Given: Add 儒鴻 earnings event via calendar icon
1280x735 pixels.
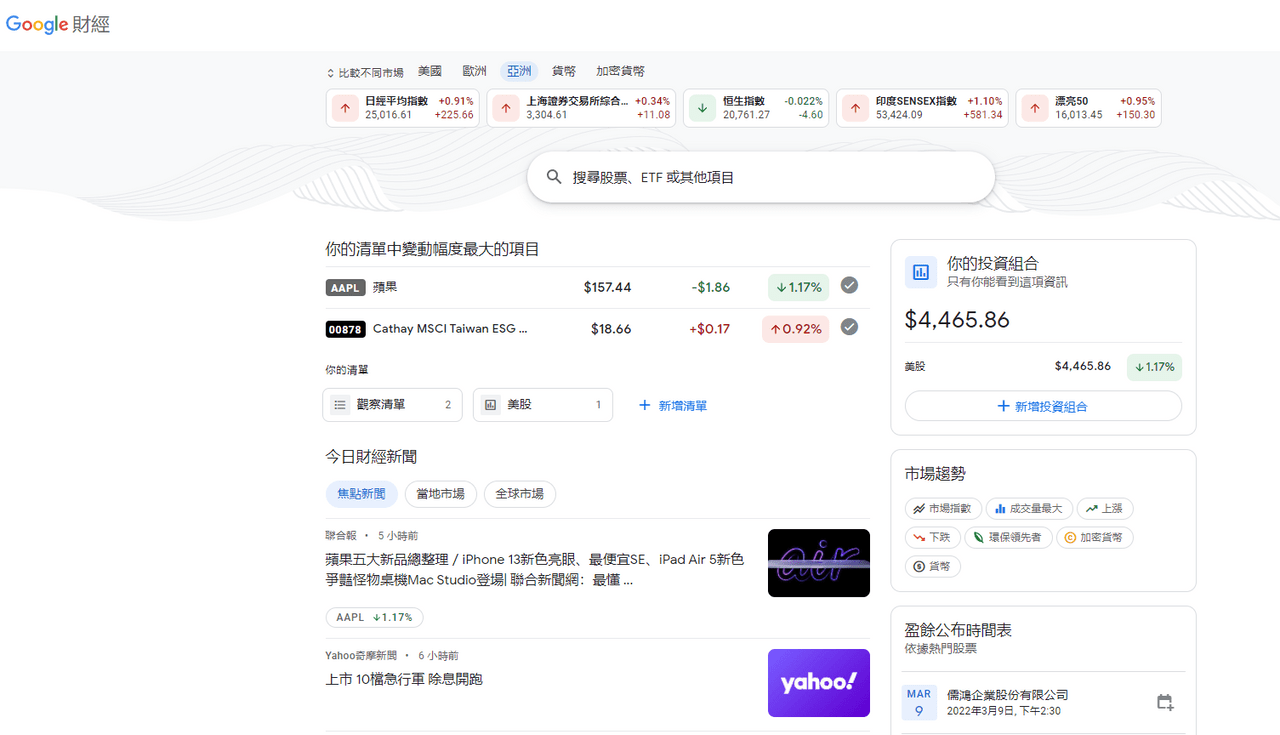Looking at the screenshot, I should pyautogui.click(x=1164, y=701).
